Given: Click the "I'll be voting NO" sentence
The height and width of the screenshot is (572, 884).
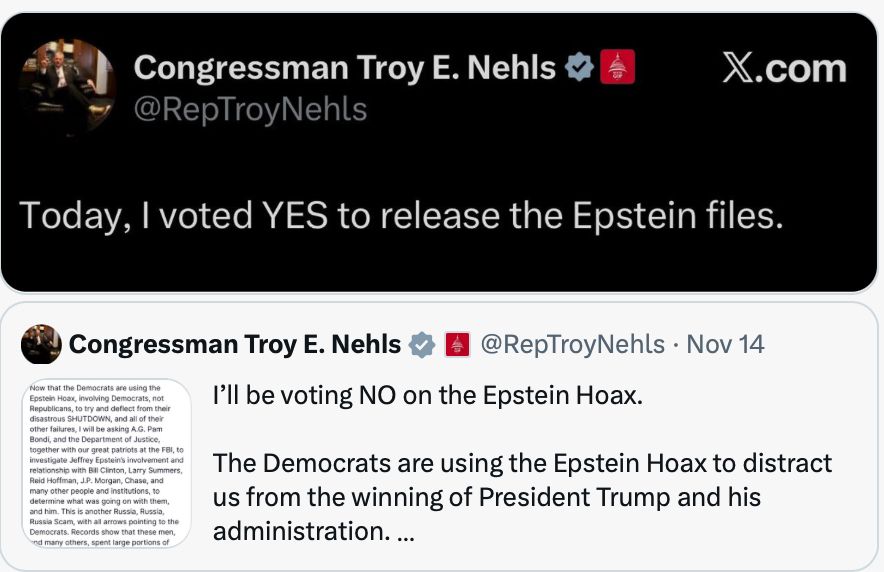Looking at the screenshot, I should (427, 395).
